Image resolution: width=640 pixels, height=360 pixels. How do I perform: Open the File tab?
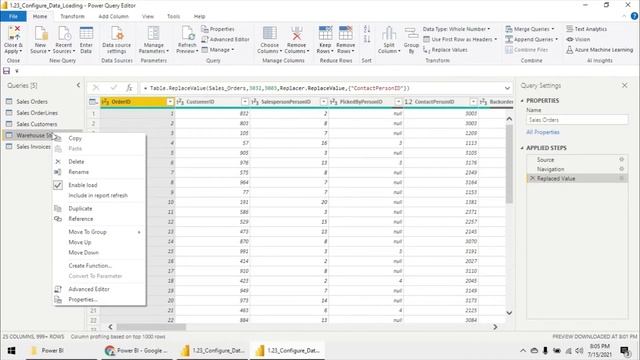click(x=13, y=16)
